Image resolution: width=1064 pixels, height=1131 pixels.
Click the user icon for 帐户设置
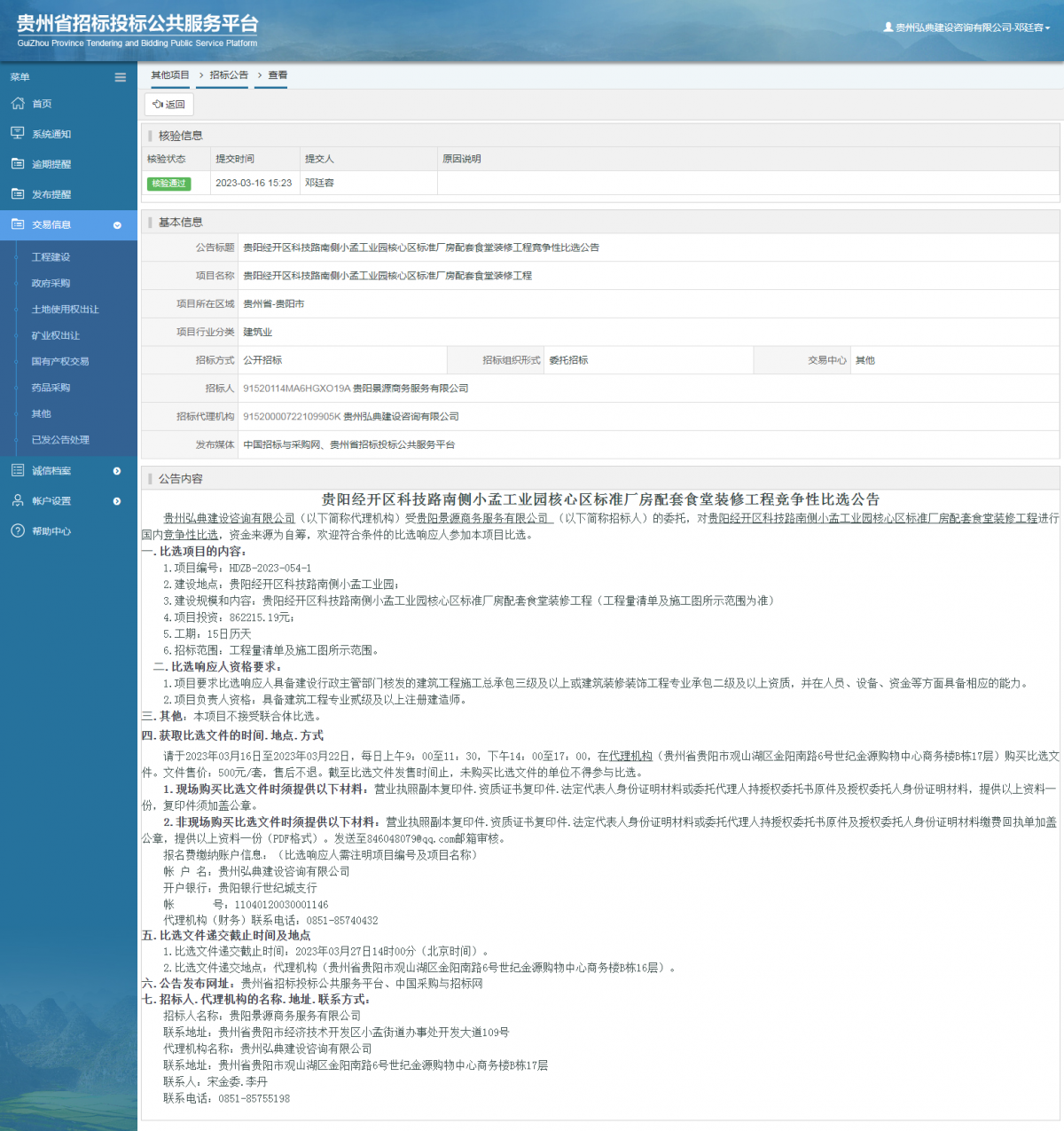[18, 500]
